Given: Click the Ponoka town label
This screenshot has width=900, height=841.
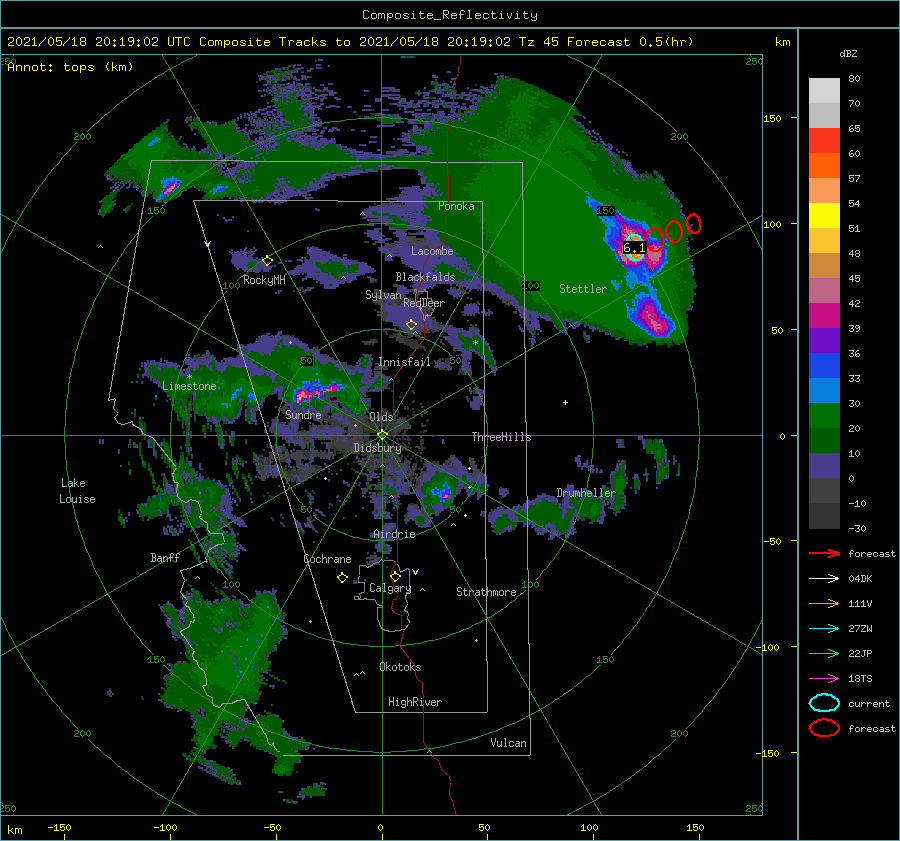Looking at the screenshot, I should point(456,206).
